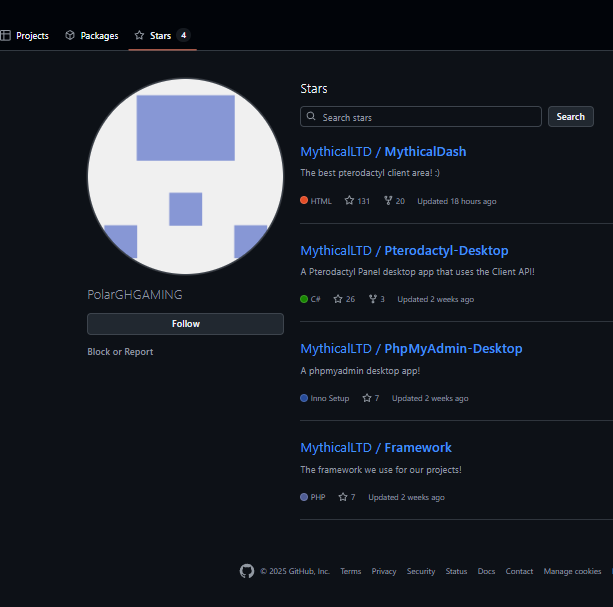The width and height of the screenshot is (613, 607).
Task: Click the Stars section heading
Action: pos(314,89)
